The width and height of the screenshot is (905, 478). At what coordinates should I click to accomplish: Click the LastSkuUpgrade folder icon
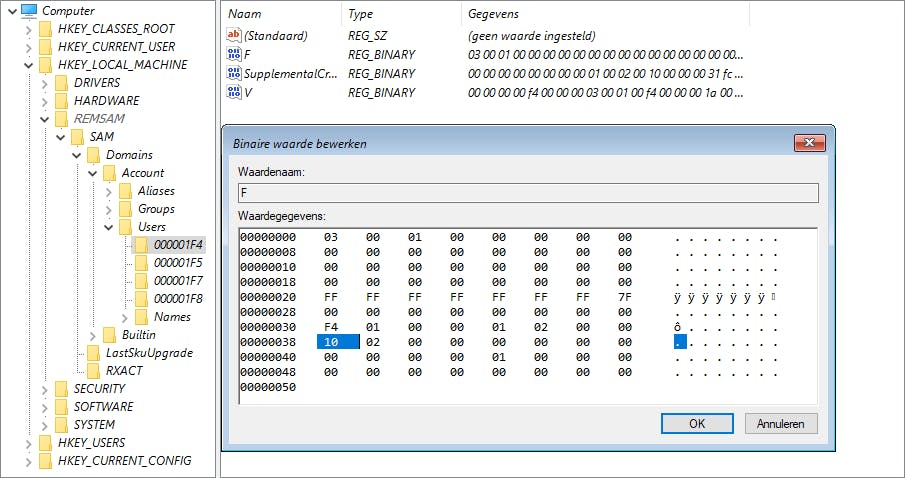click(94, 353)
